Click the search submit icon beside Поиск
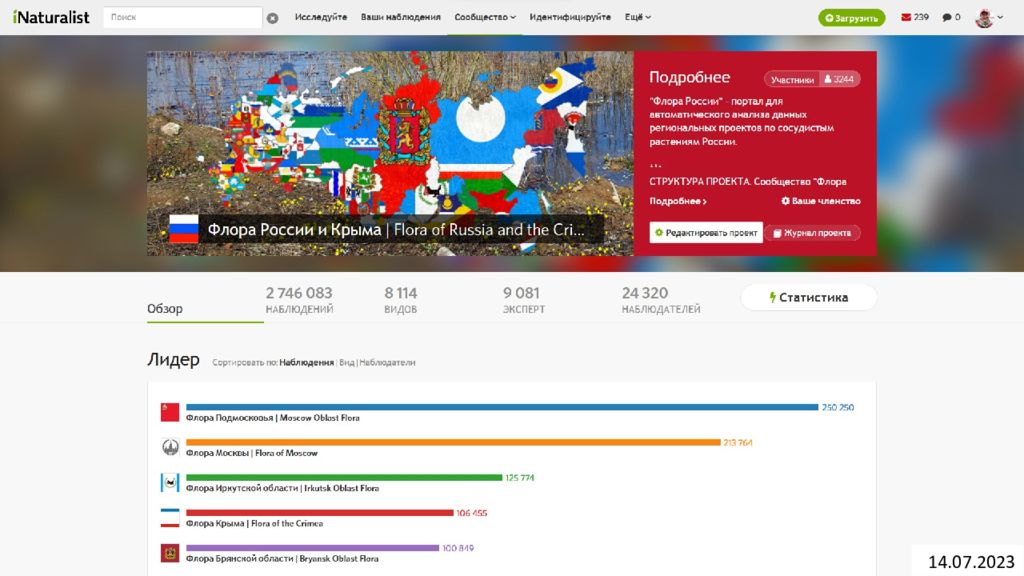This screenshot has height=576, width=1024. click(272, 18)
